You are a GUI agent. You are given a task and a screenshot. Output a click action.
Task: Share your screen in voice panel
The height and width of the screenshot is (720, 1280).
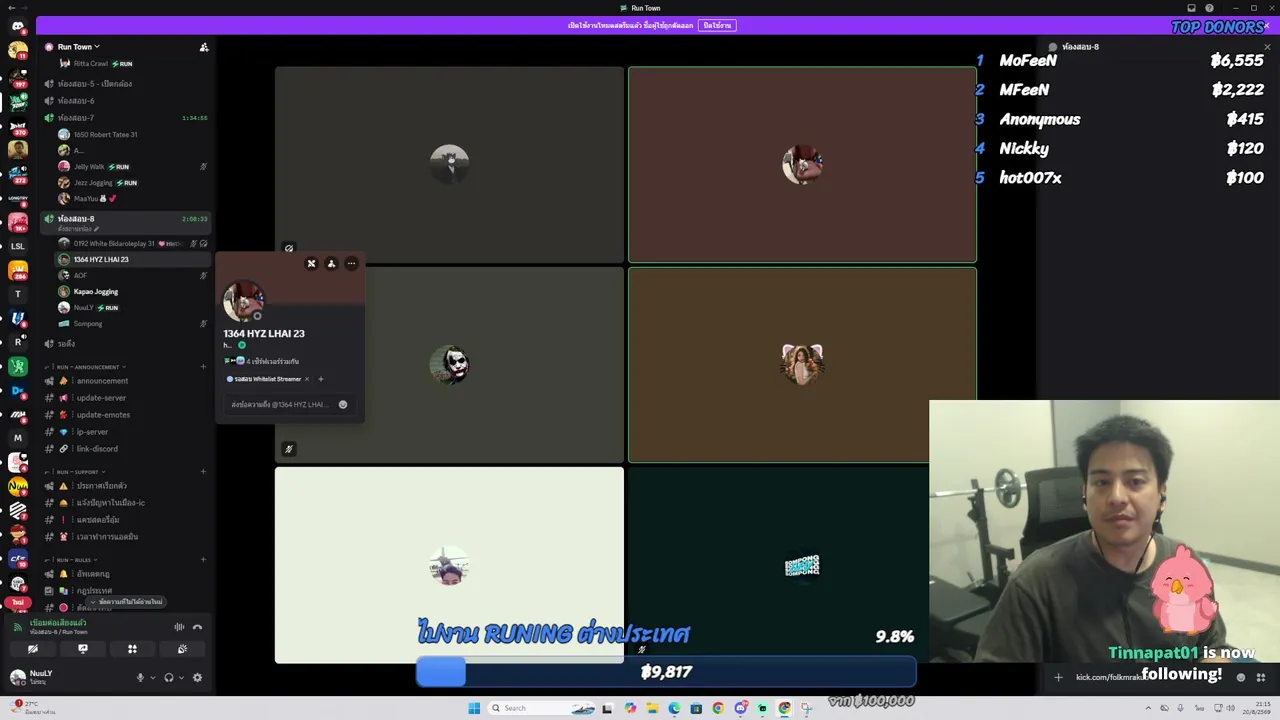tap(83, 649)
